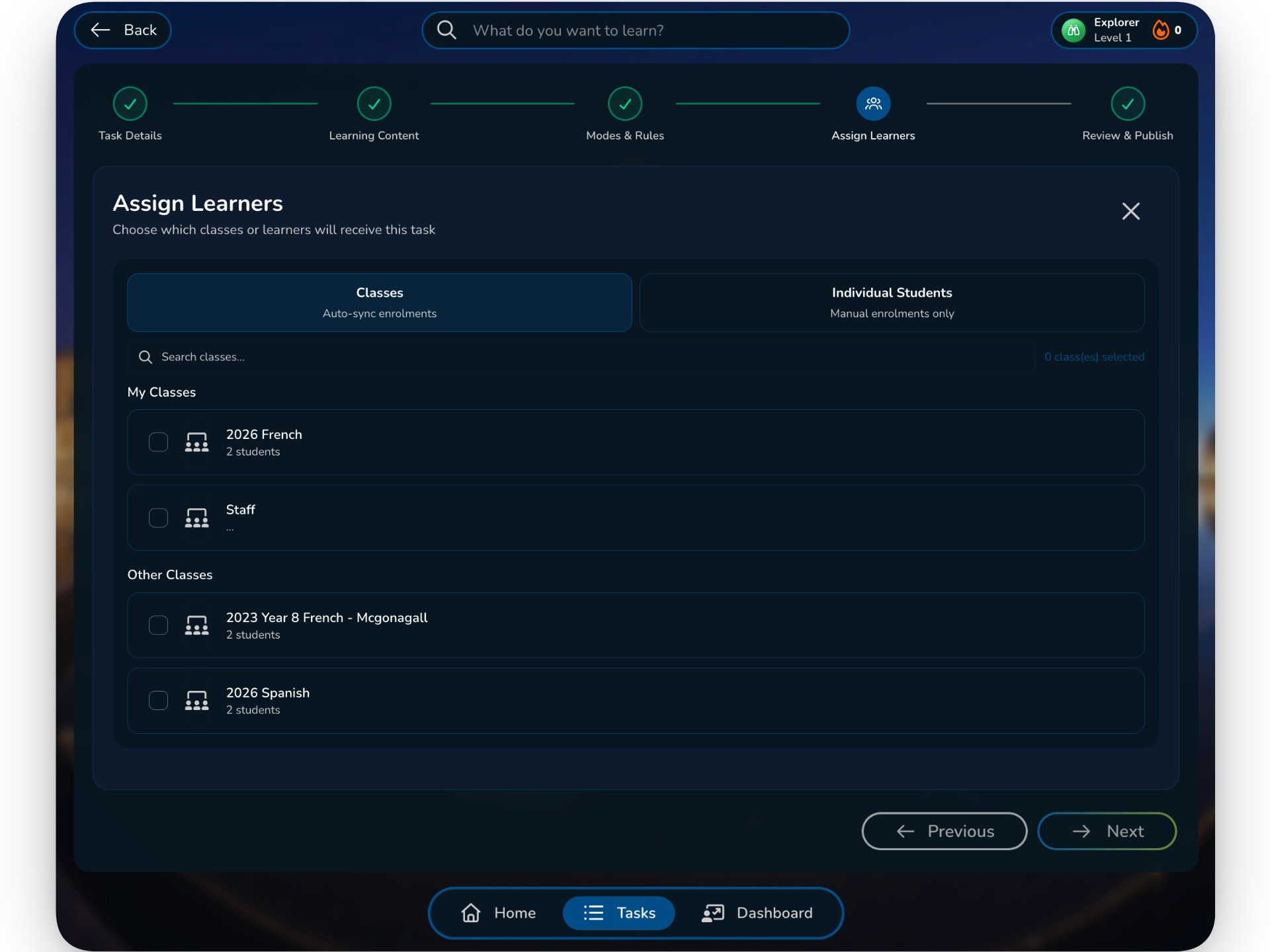Open the Explorer Level 1 profile badge
The image size is (1270, 952).
point(1124,30)
